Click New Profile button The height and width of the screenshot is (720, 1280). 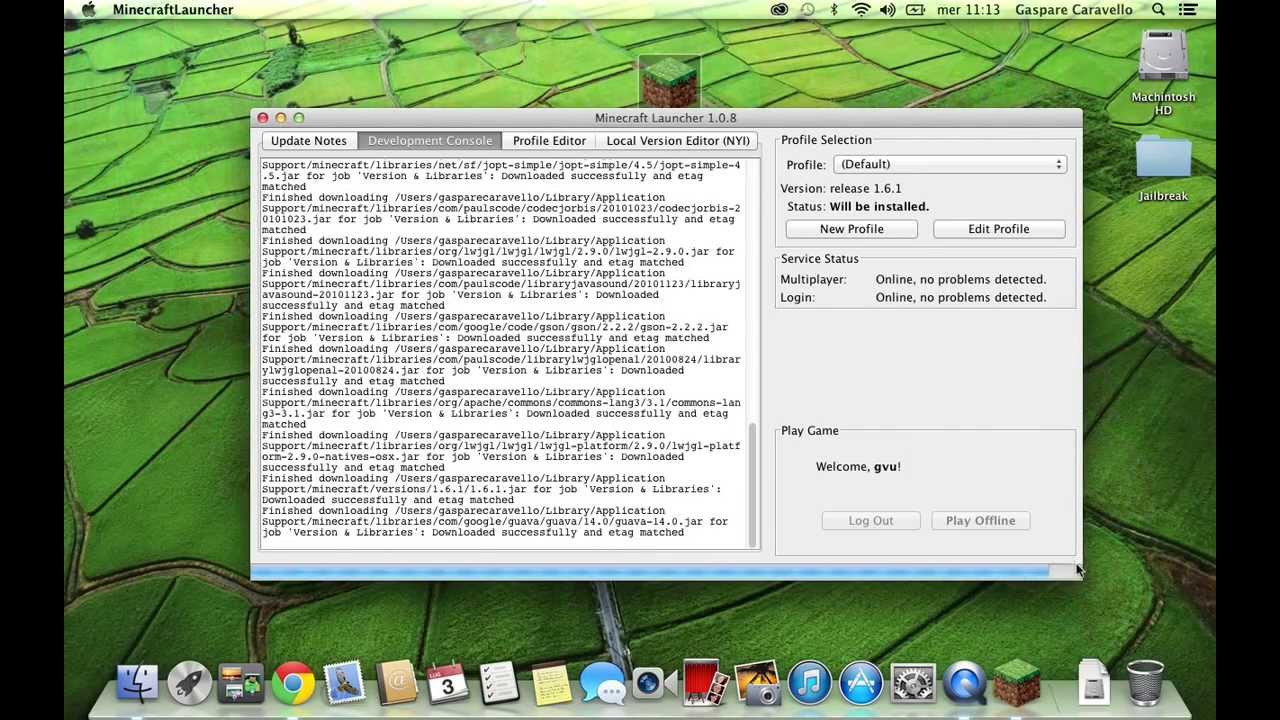pos(852,229)
